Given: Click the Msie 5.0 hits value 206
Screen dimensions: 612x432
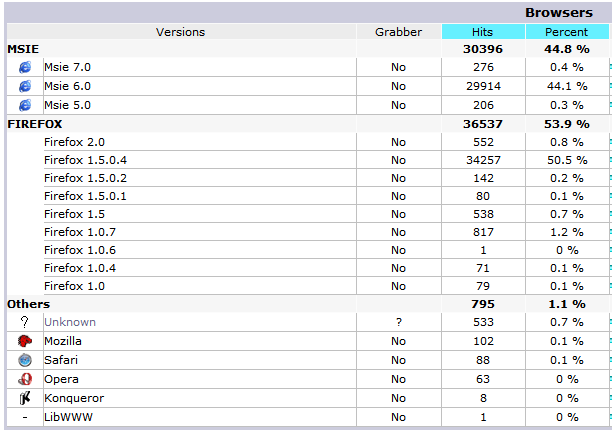Looking at the screenshot, I should click(x=483, y=105).
